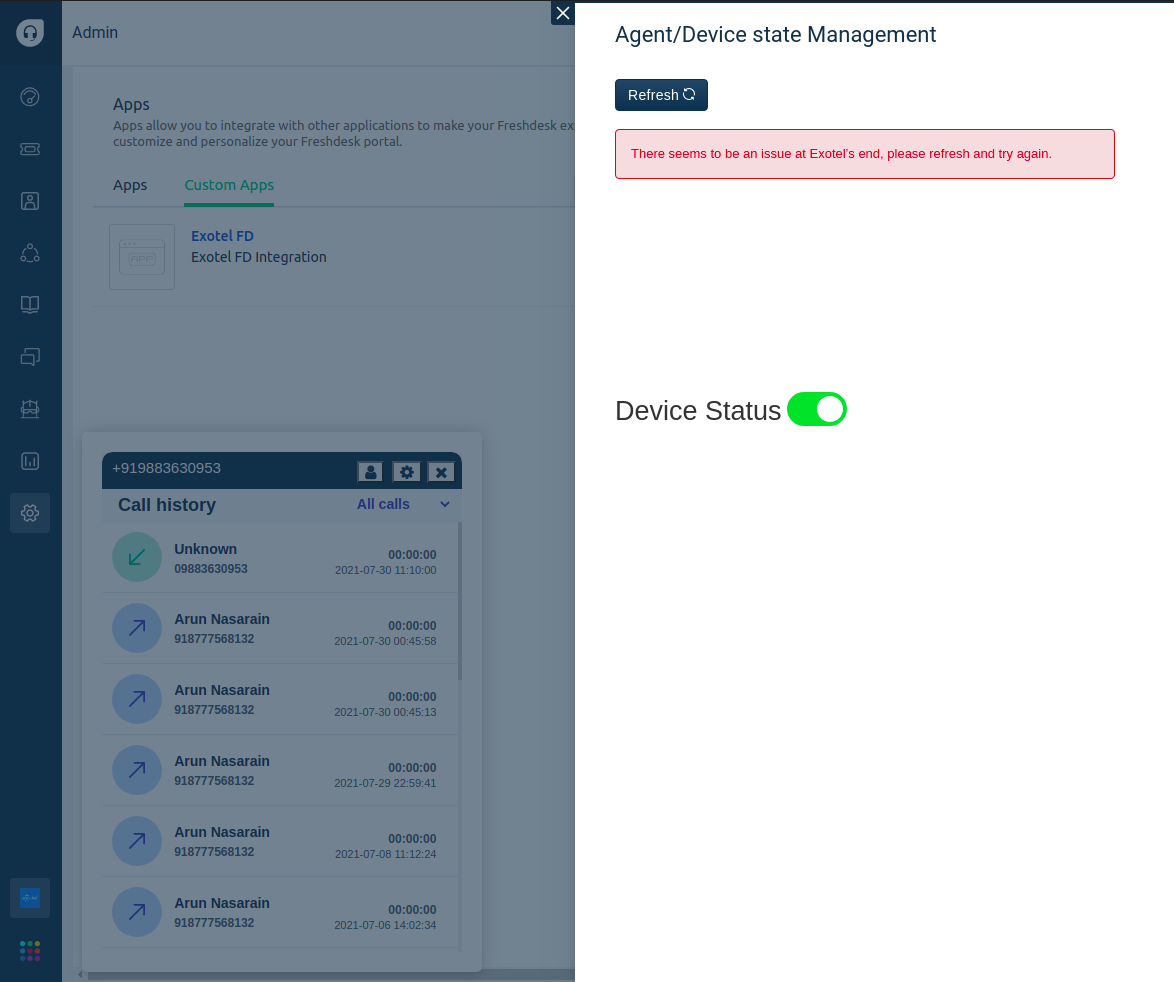
Task: Click timestamp 2021-07-30 11:10:00
Action: [386, 570]
